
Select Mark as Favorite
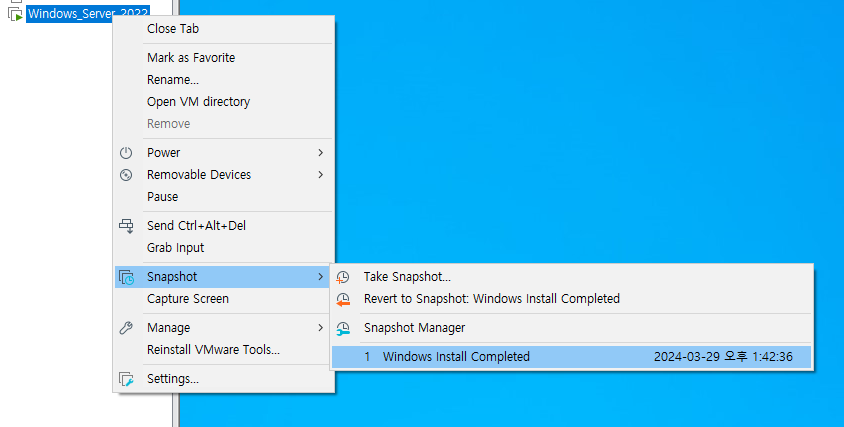tap(223, 58)
